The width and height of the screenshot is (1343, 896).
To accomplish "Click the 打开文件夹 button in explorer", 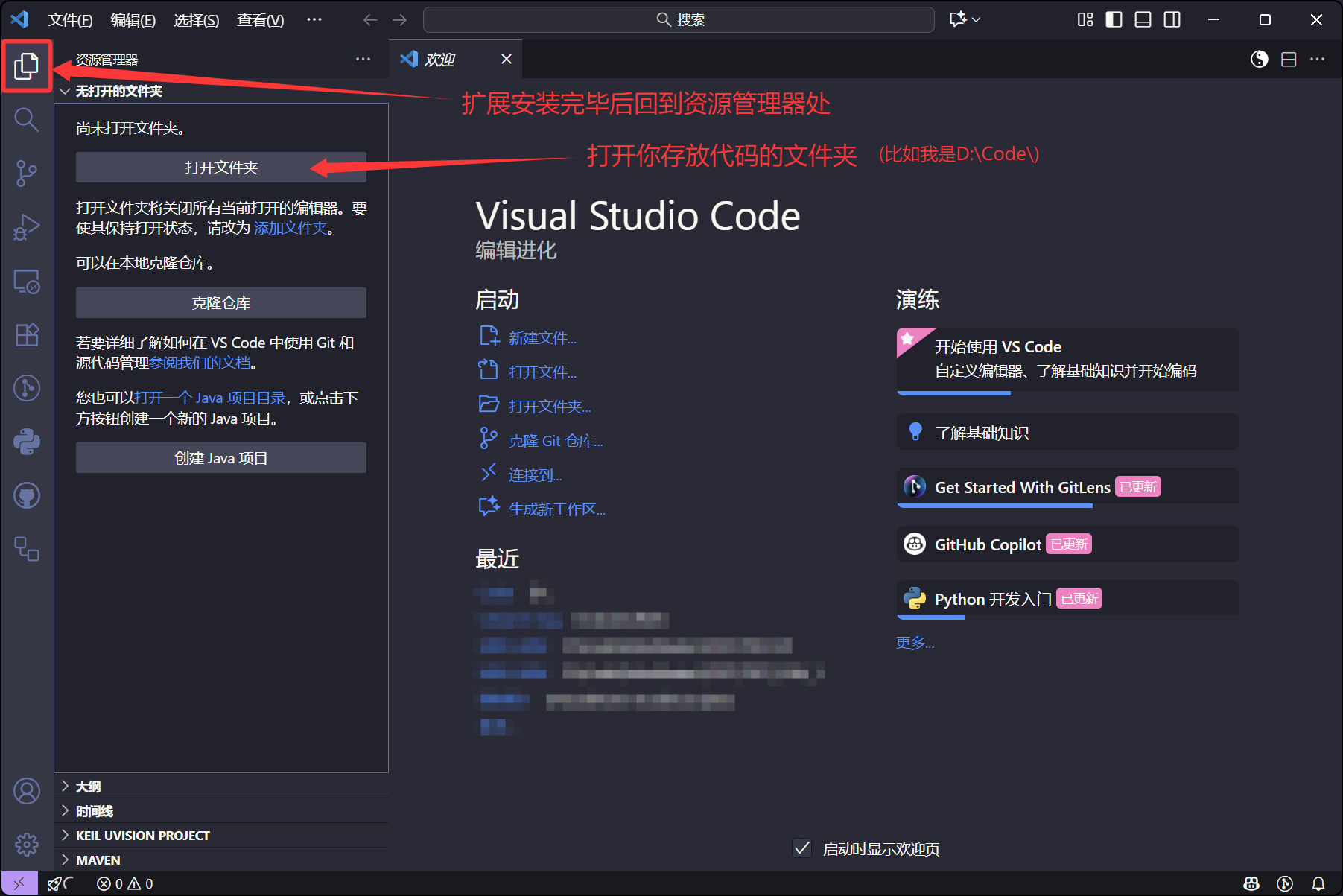I will pos(220,168).
